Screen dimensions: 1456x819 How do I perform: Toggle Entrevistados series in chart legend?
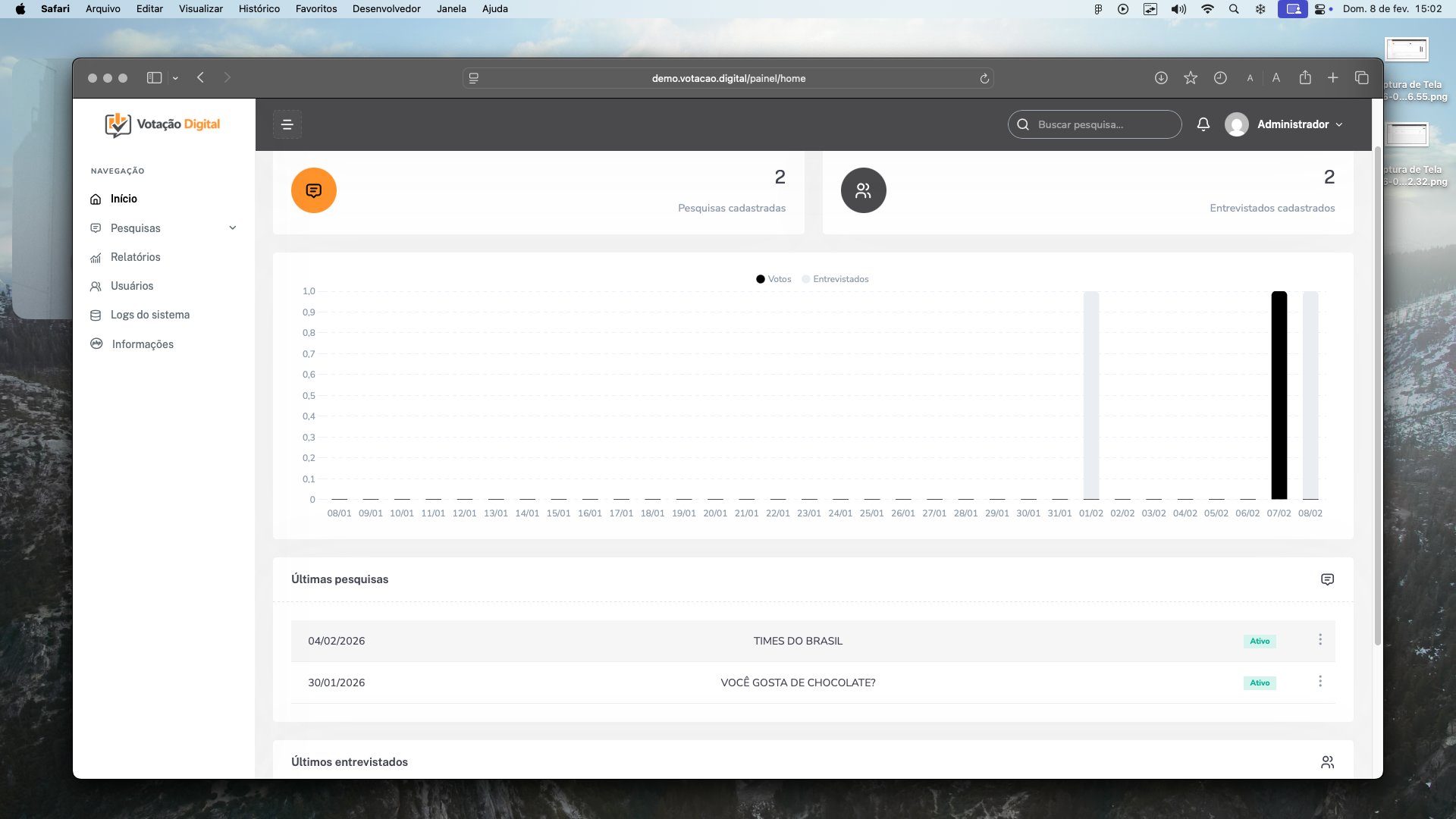835,279
